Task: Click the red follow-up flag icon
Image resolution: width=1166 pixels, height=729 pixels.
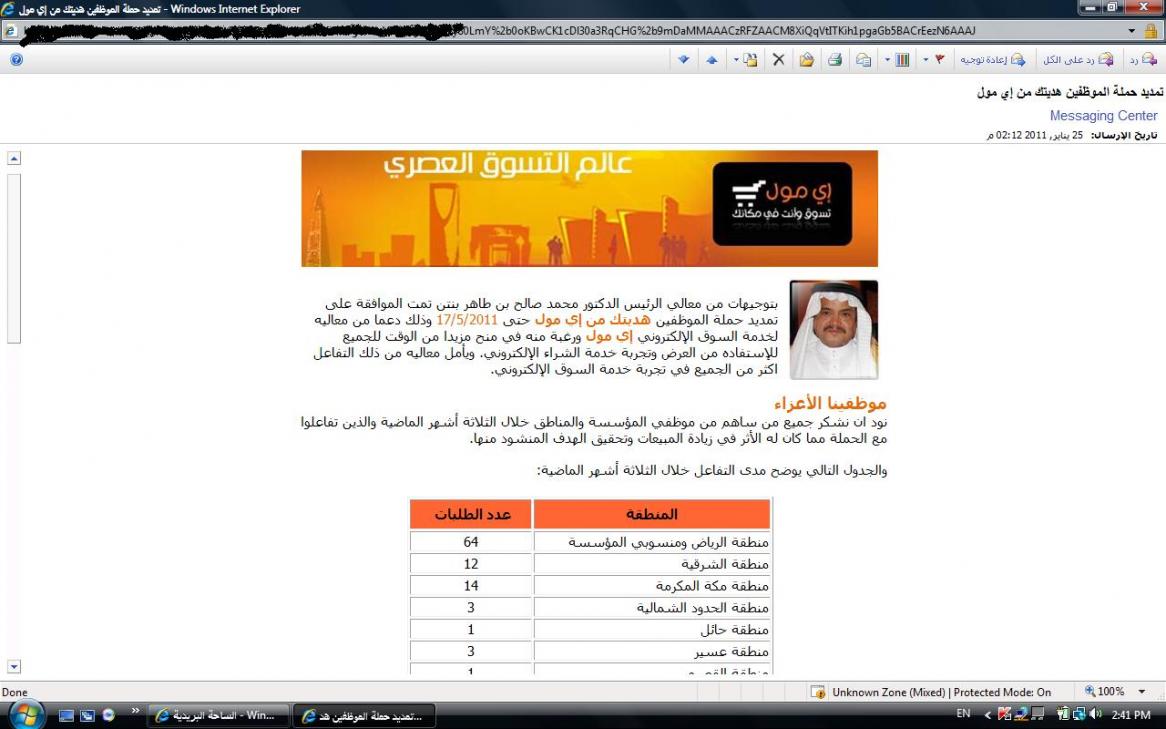Action: 940,60
